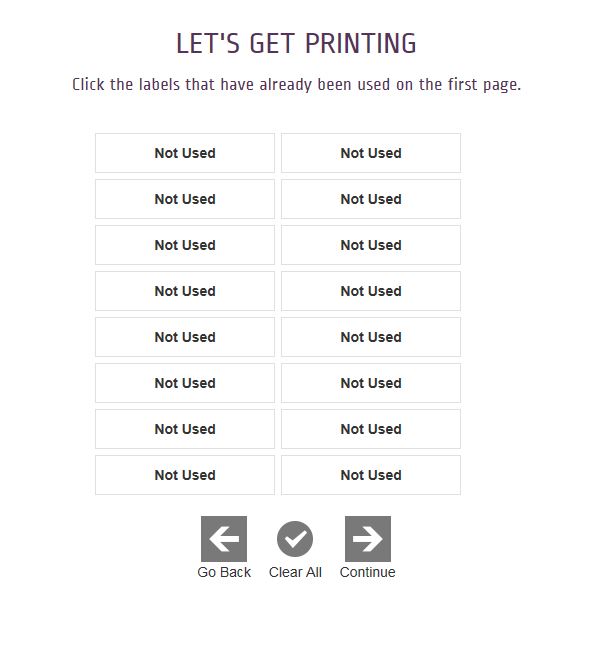Toggle the fifth row right label

[x=371, y=337]
